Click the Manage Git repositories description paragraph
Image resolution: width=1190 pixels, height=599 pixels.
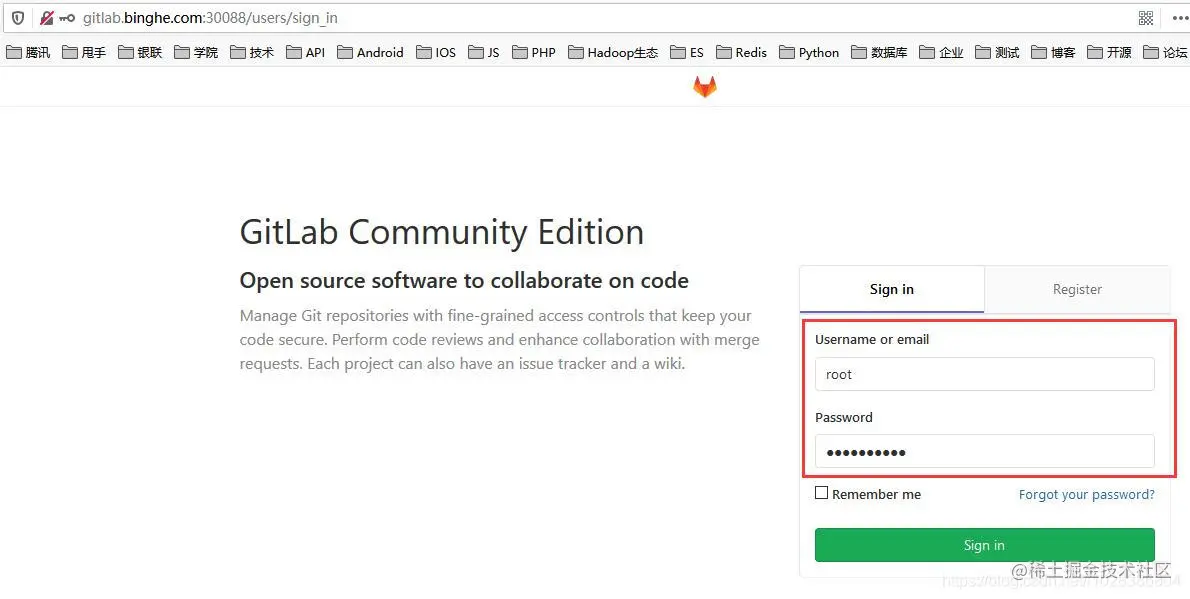click(499, 339)
